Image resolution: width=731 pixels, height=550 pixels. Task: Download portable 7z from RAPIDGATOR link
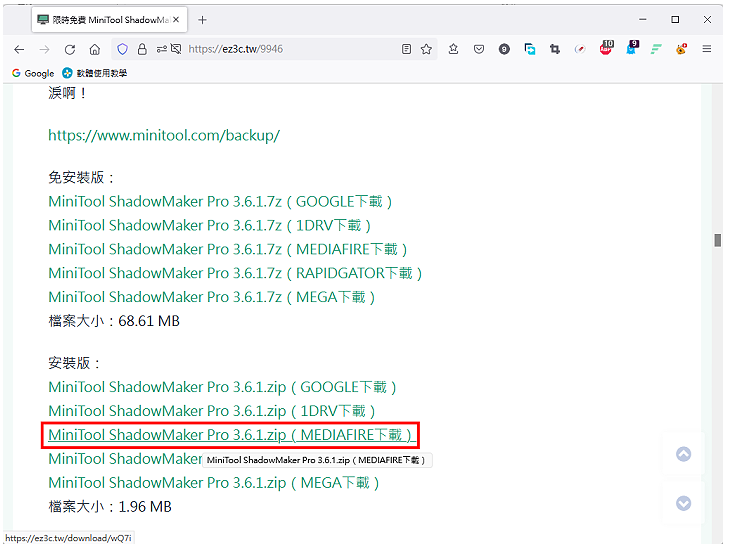click(235, 273)
